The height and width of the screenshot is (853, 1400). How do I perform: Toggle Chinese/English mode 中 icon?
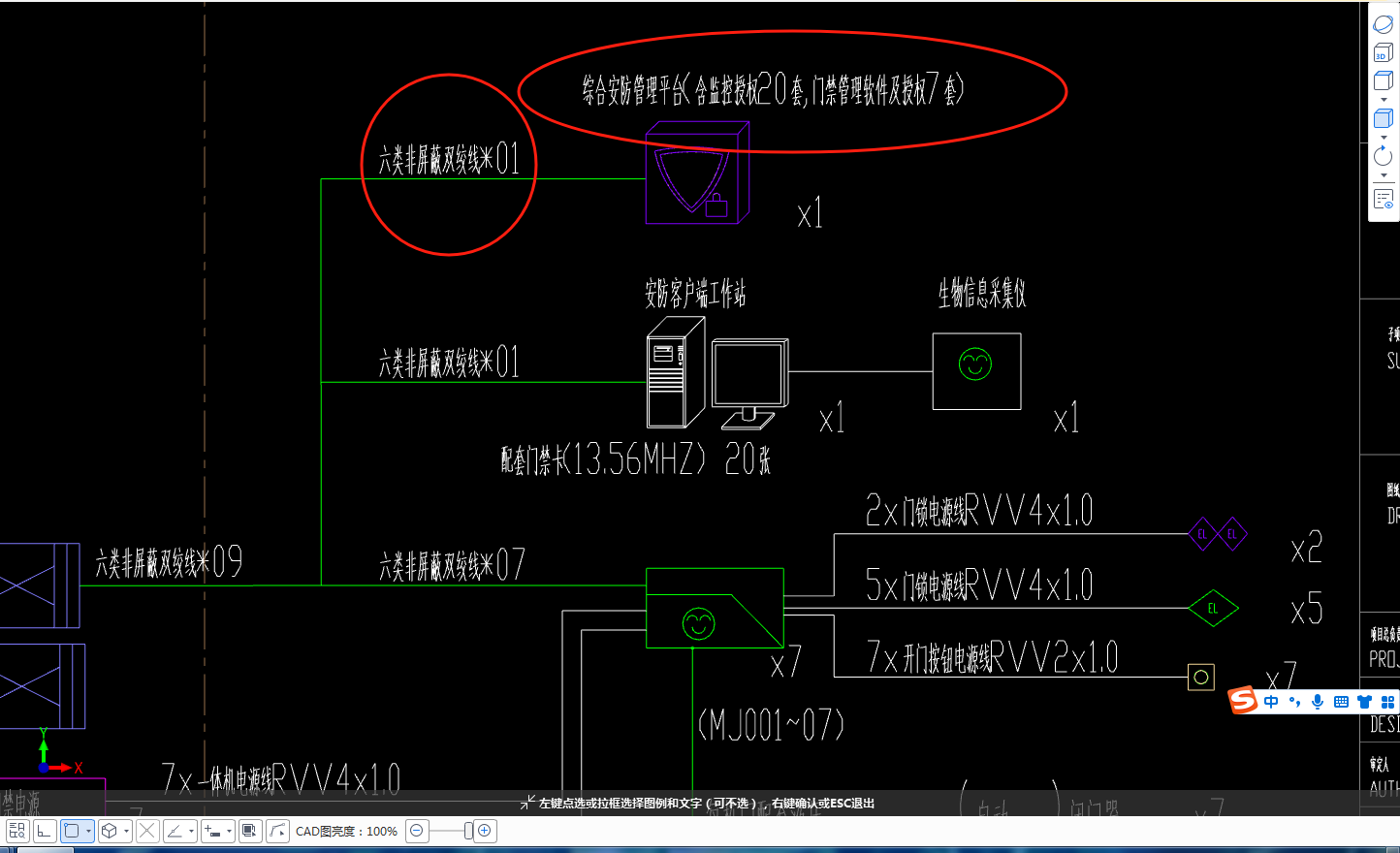pyautogui.click(x=1271, y=702)
